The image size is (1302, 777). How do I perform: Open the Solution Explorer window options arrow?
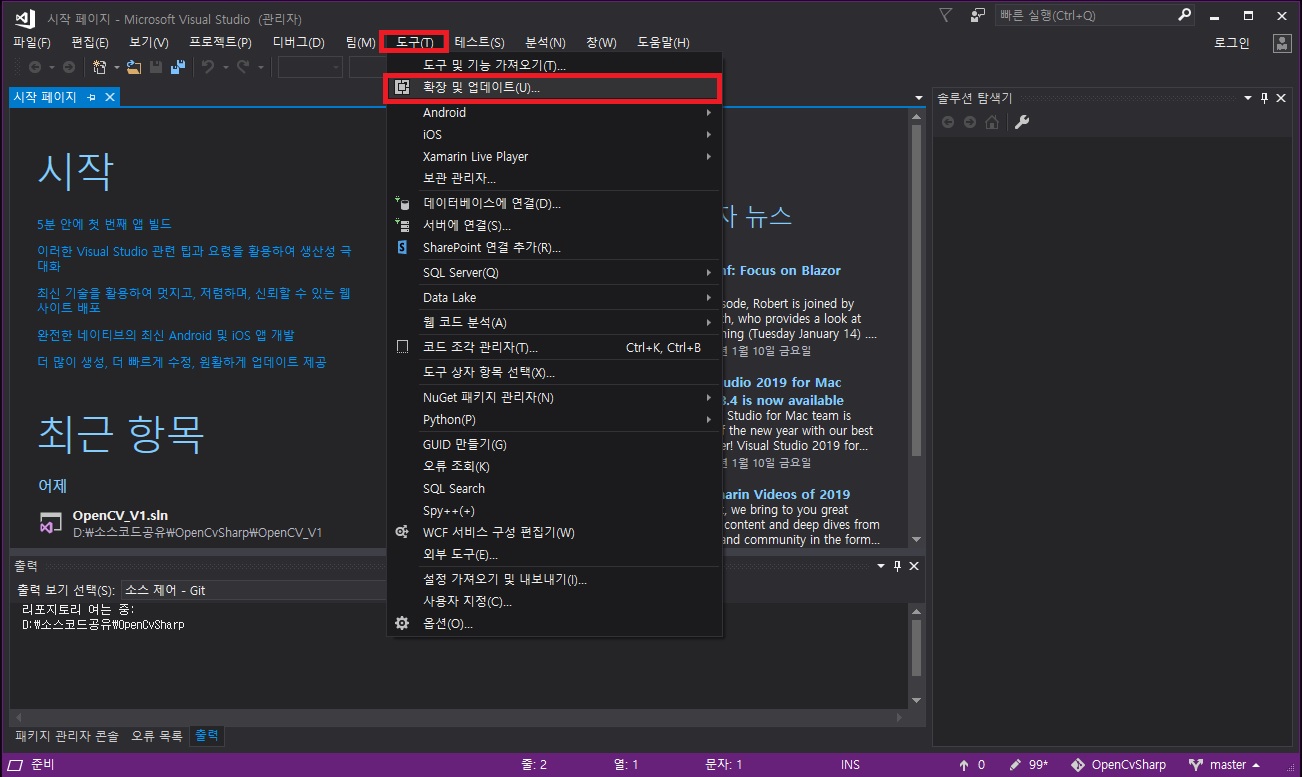(x=1247, y=98)
